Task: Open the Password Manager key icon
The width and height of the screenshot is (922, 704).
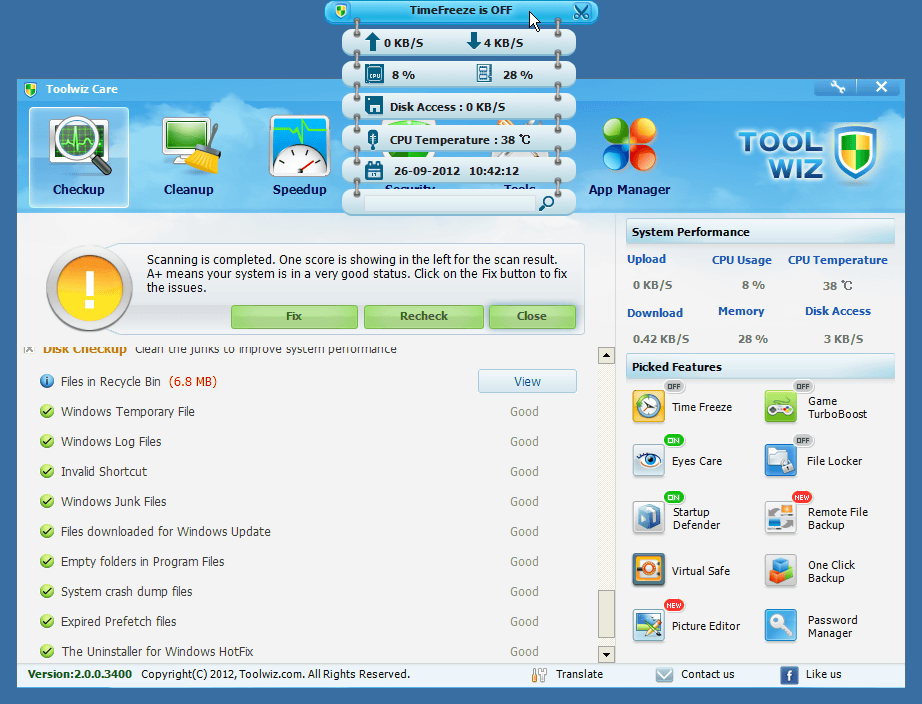Action: pyautogui.click(x=781, y=626)
